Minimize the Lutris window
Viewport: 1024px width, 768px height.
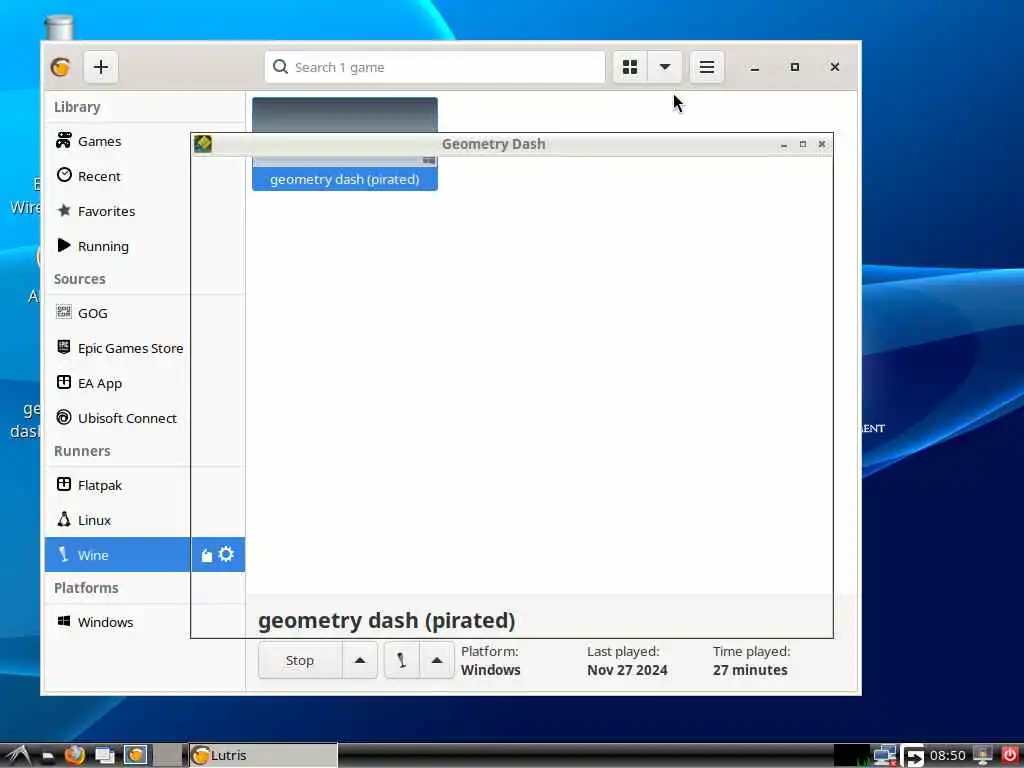click(754, 67)
